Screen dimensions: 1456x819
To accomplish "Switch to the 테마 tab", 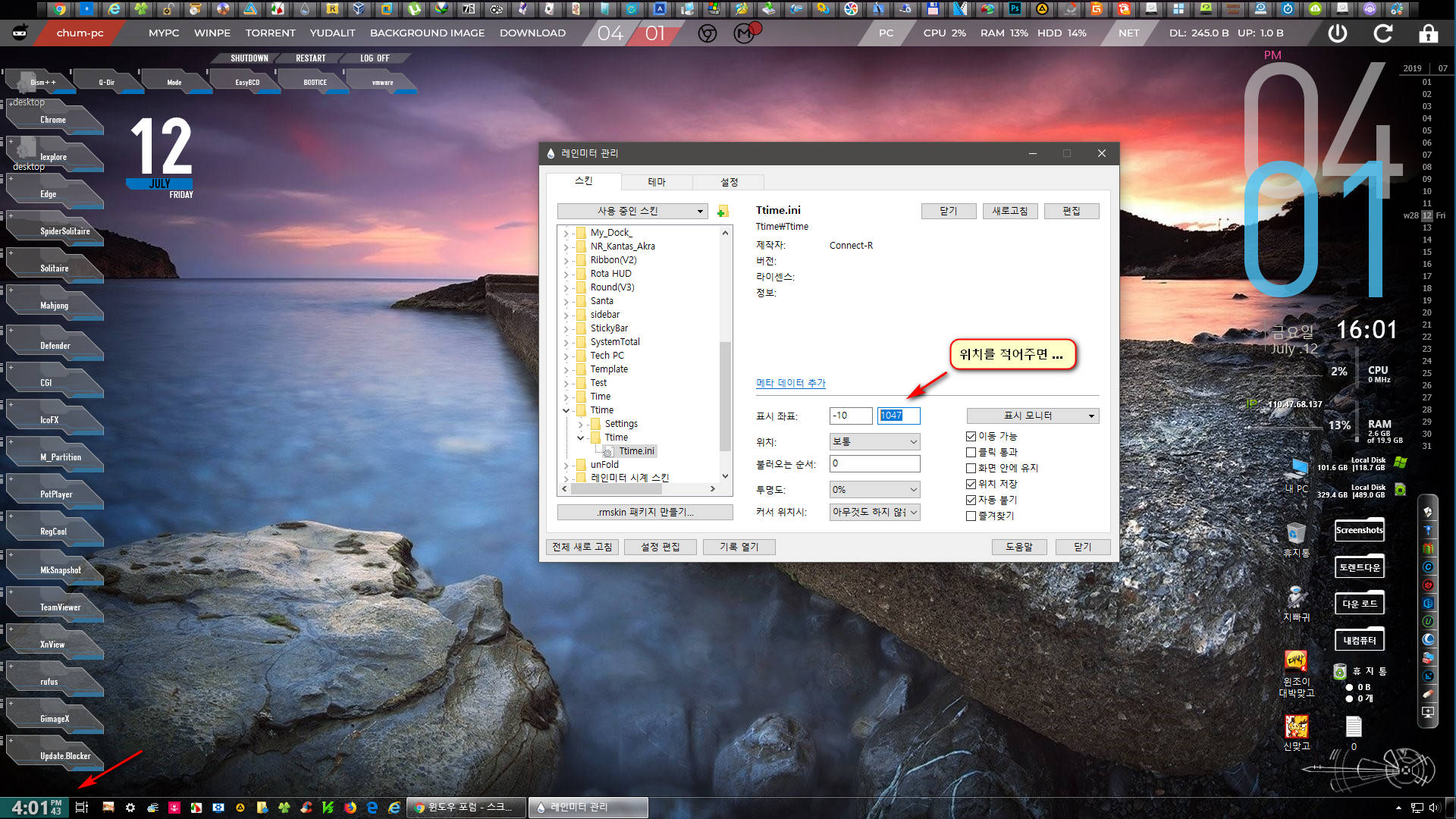I will [657, 182].
